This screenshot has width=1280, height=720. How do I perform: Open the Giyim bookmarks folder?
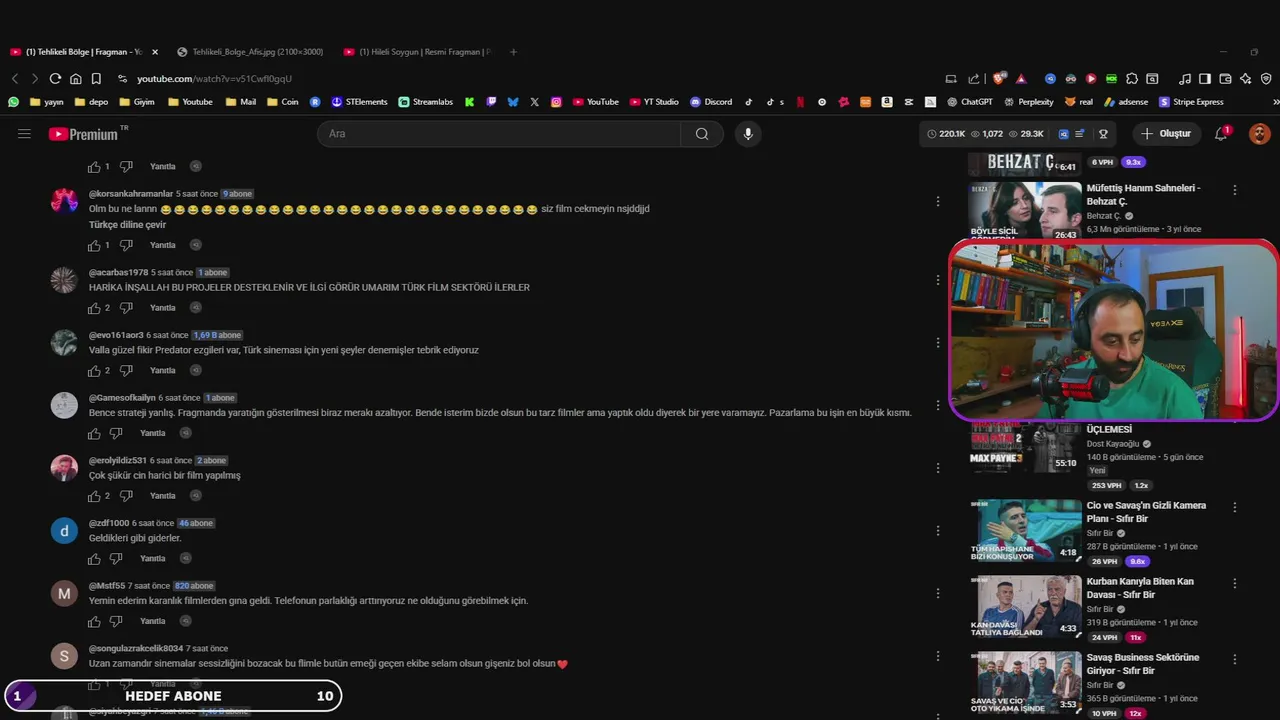point(136,102)
